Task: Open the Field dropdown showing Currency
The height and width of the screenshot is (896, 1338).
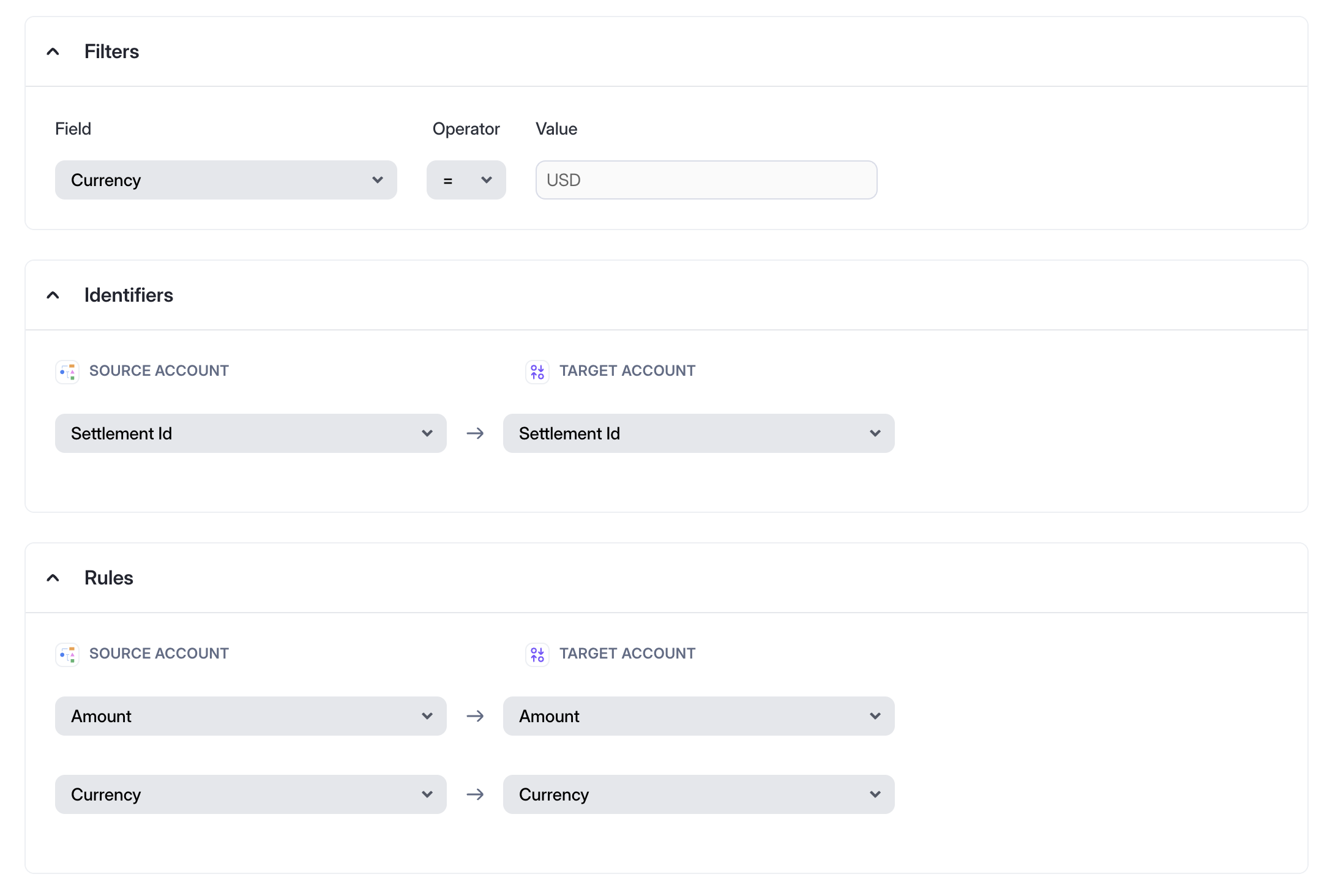Action: 225,180
